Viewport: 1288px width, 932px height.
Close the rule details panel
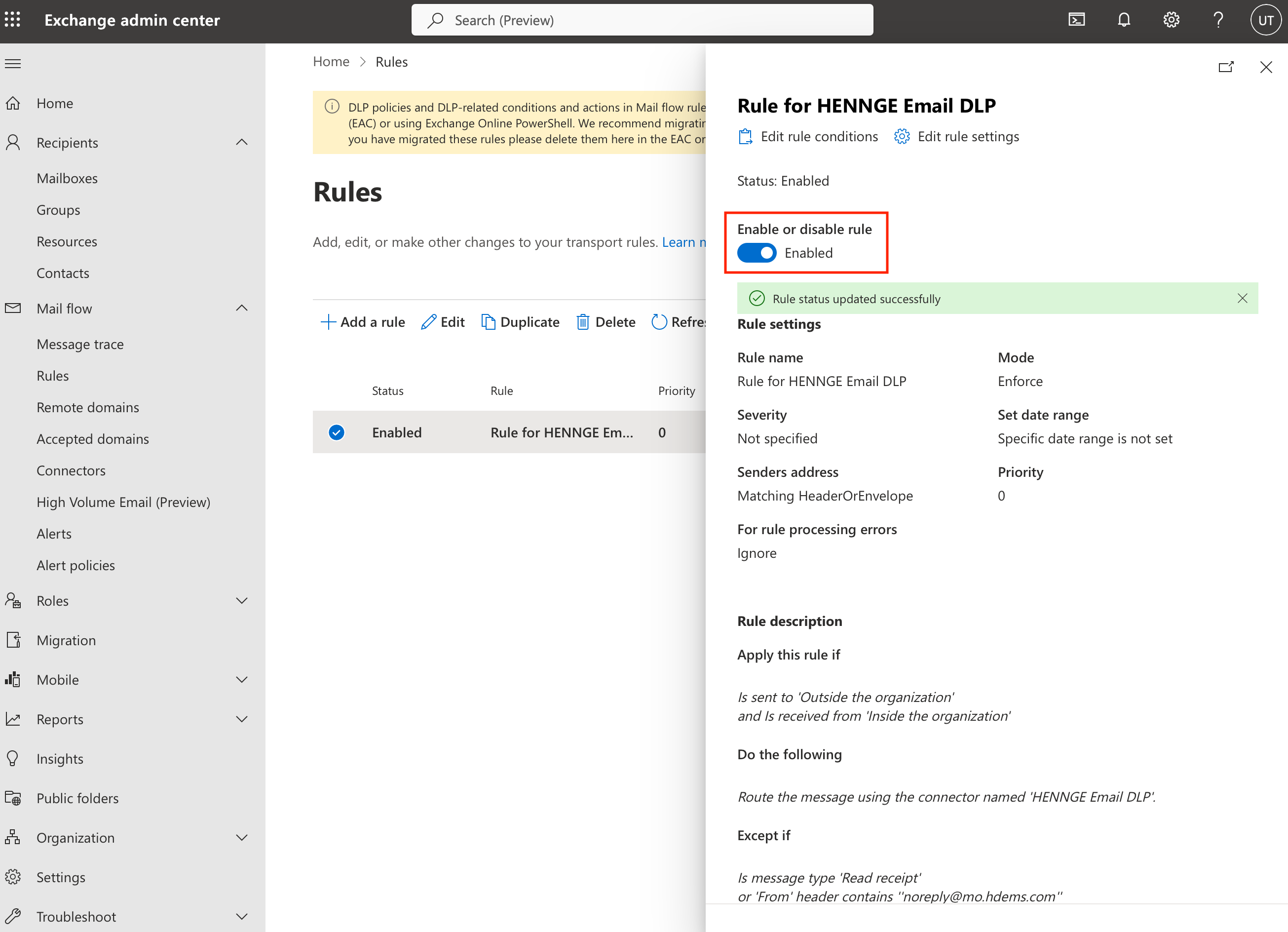click(1266, 67)
